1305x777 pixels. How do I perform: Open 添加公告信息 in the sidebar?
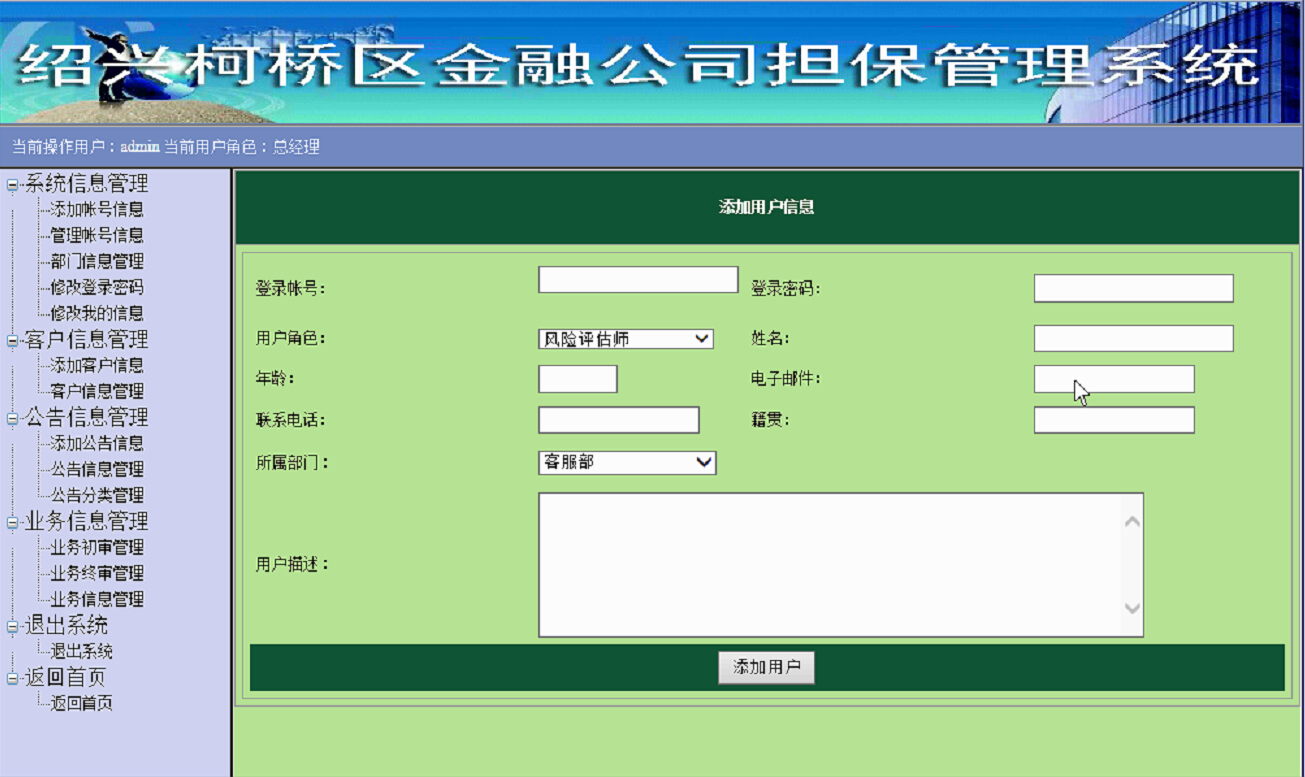point(97,444)
